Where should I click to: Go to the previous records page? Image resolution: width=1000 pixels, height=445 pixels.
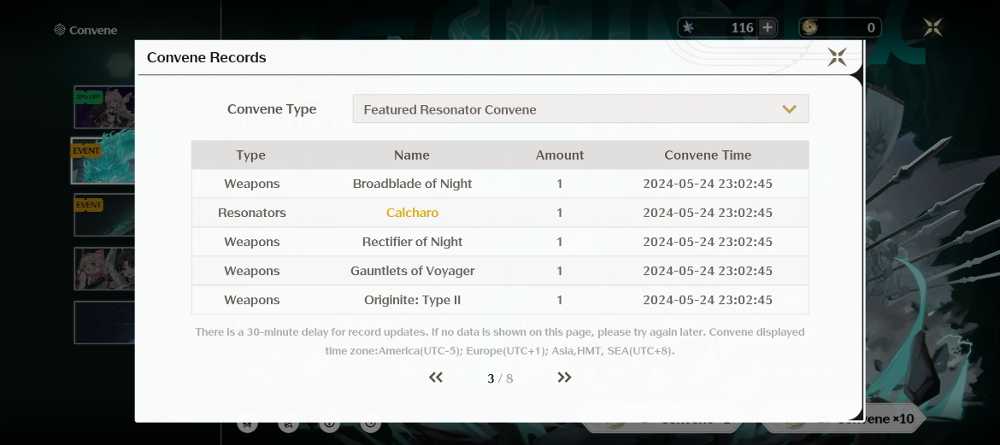click(436, 377)
